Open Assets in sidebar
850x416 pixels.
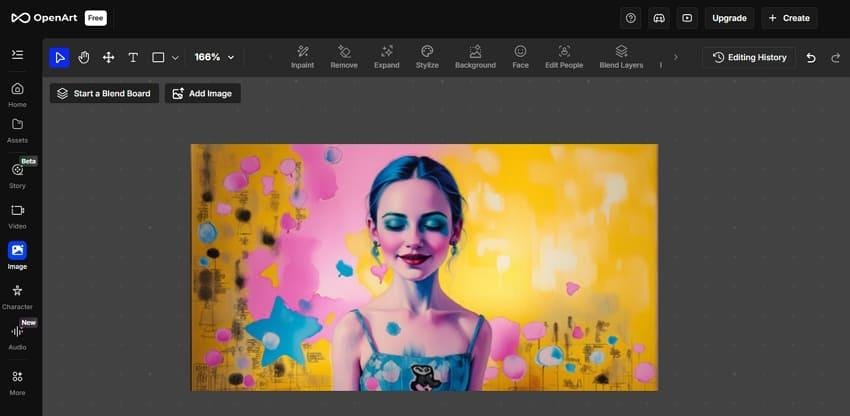(x=17, y=131)
